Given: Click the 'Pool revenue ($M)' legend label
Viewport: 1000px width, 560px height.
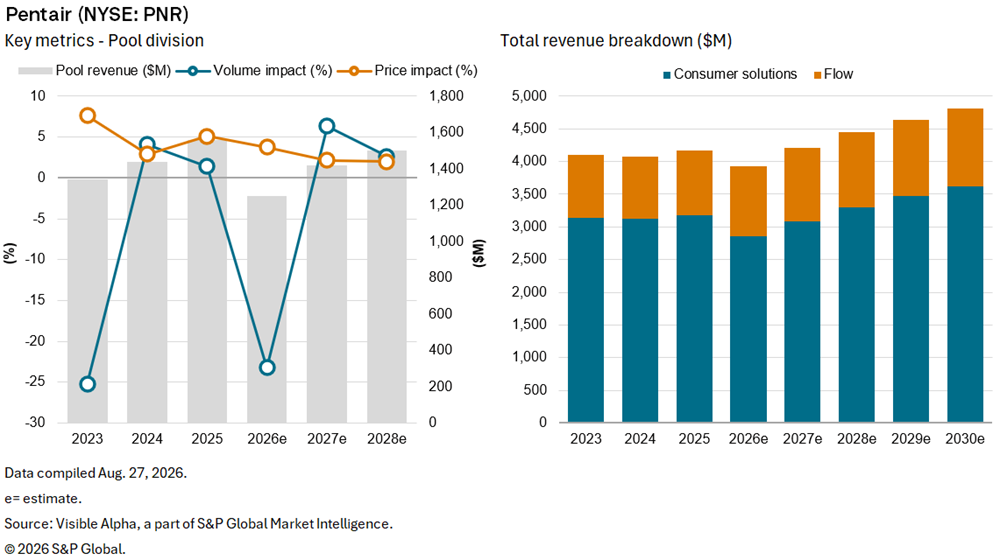Looking at the screenshot, I should pyautogui.click(x=114, y=71).
